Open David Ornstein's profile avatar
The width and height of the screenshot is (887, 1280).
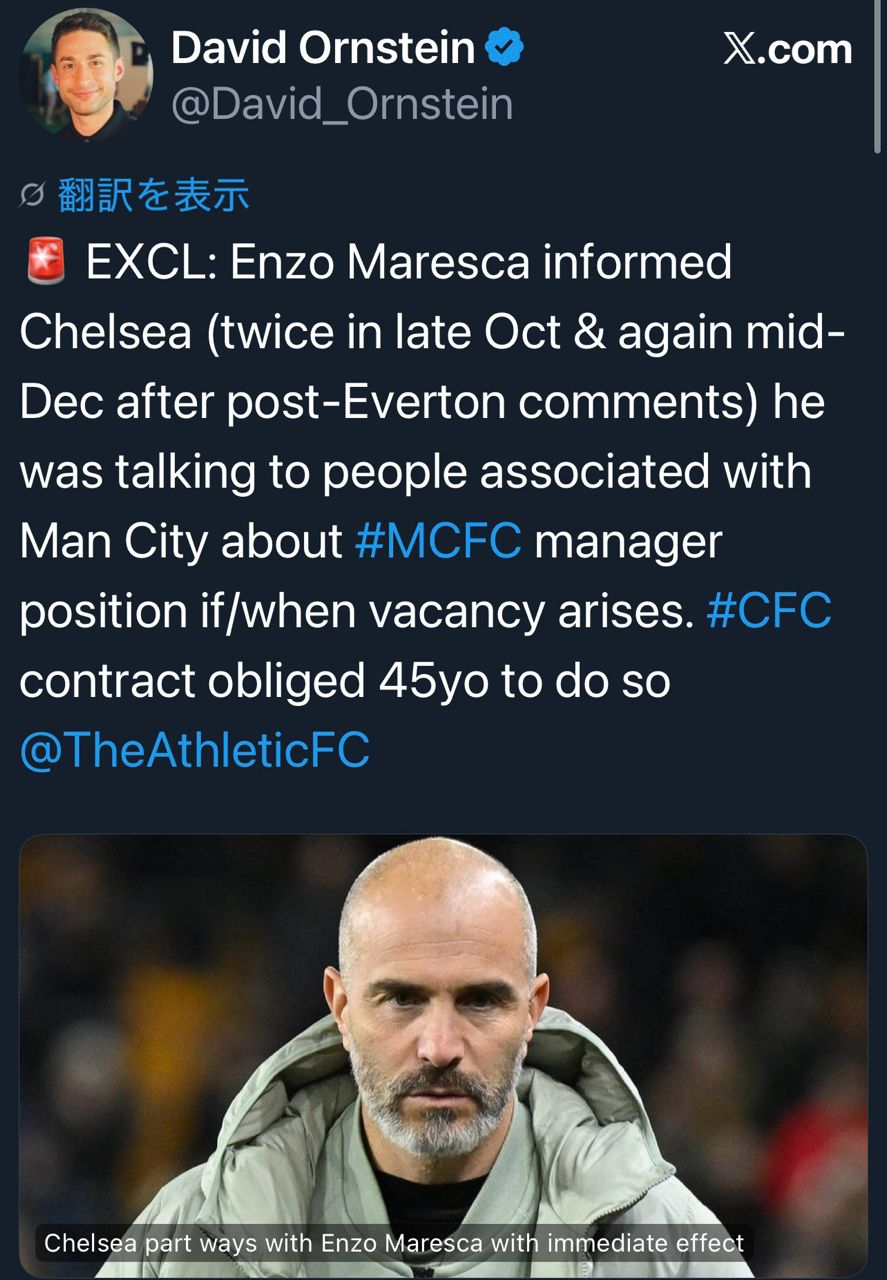(x=86, y=77)
